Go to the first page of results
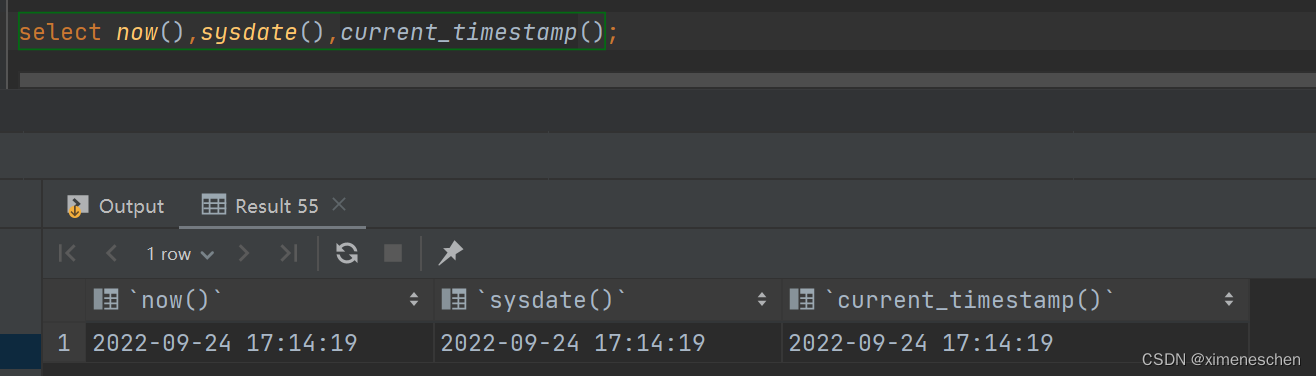The height and width of the screenshot is (376, 1316). [67, 253]
